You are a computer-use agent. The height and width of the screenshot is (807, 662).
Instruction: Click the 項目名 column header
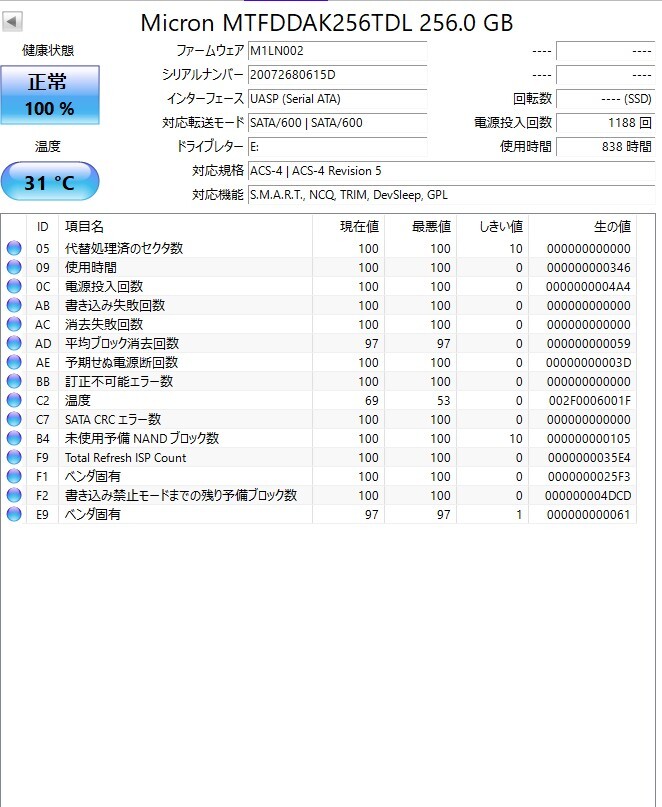(185, 226)
